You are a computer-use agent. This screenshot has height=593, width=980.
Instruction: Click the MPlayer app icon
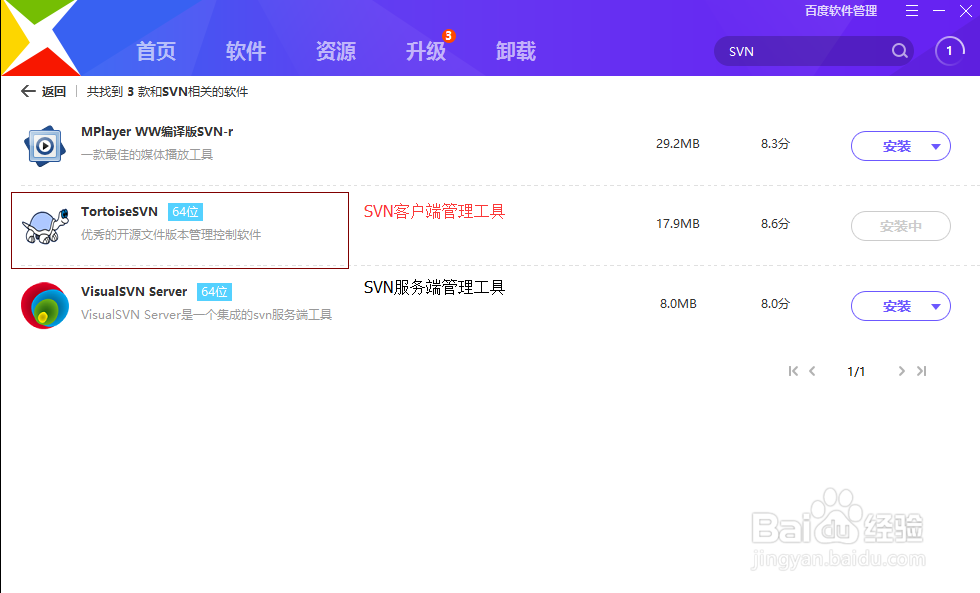click(44, 146)
